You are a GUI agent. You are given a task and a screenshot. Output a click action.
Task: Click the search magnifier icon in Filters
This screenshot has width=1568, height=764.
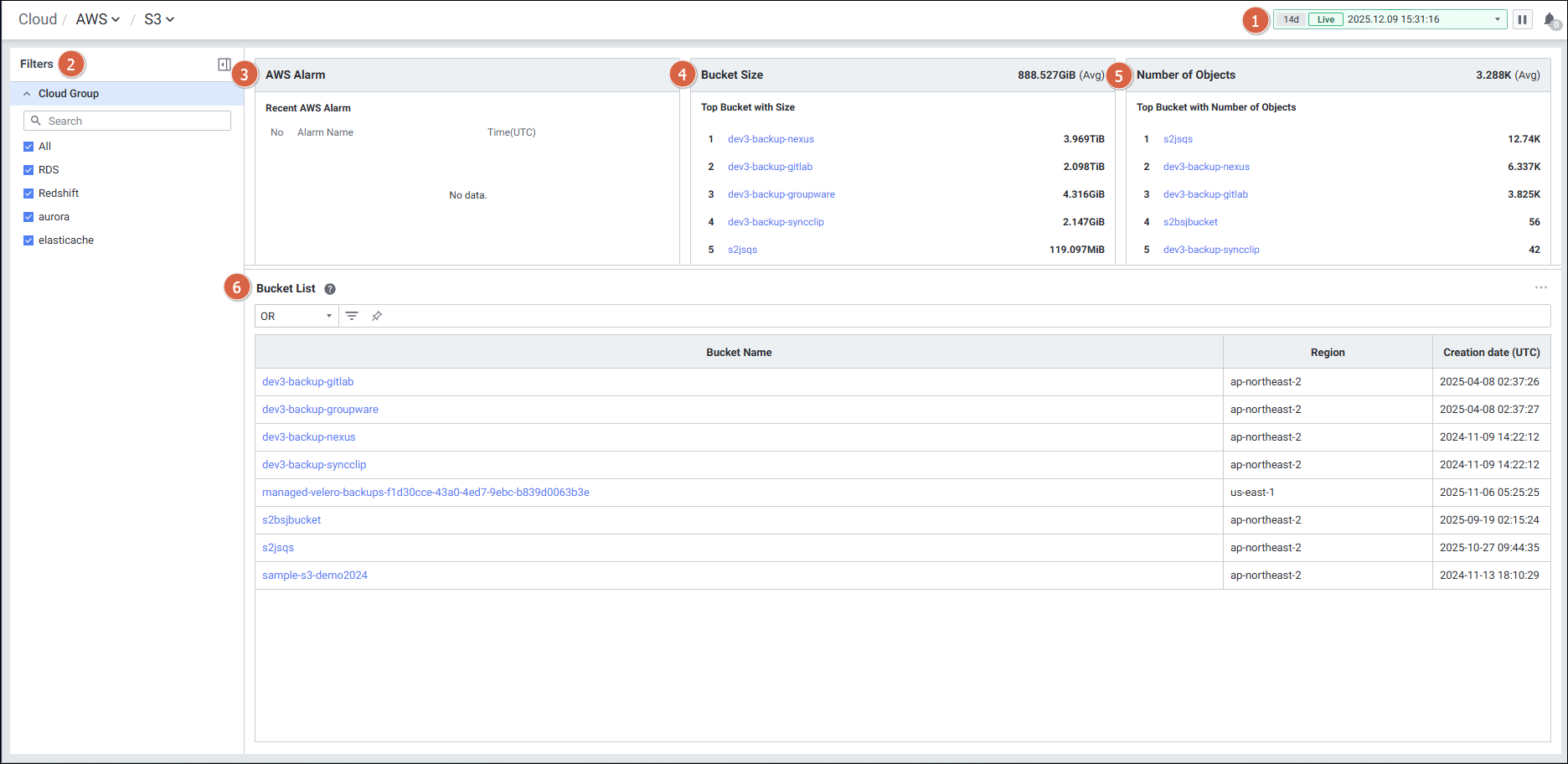pyautogui.click(x=36, y=121)
